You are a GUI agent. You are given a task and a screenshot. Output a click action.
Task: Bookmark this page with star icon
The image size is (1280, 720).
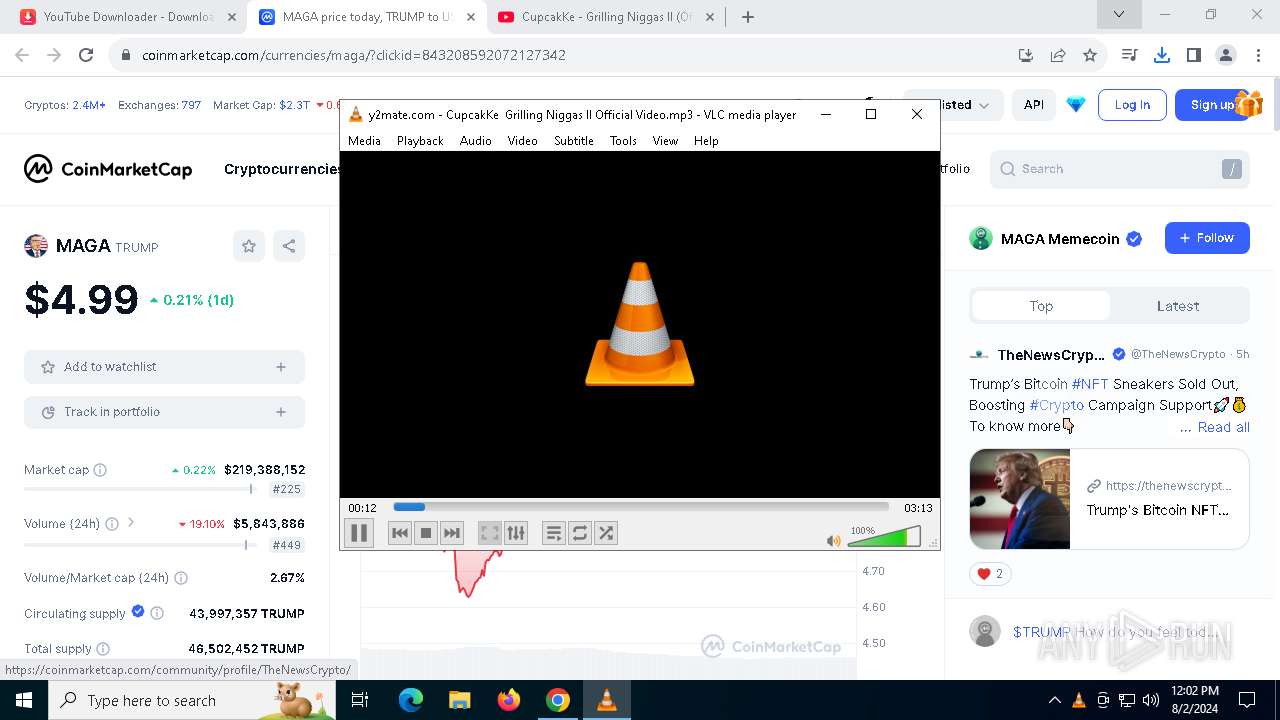coord(1090,55)
